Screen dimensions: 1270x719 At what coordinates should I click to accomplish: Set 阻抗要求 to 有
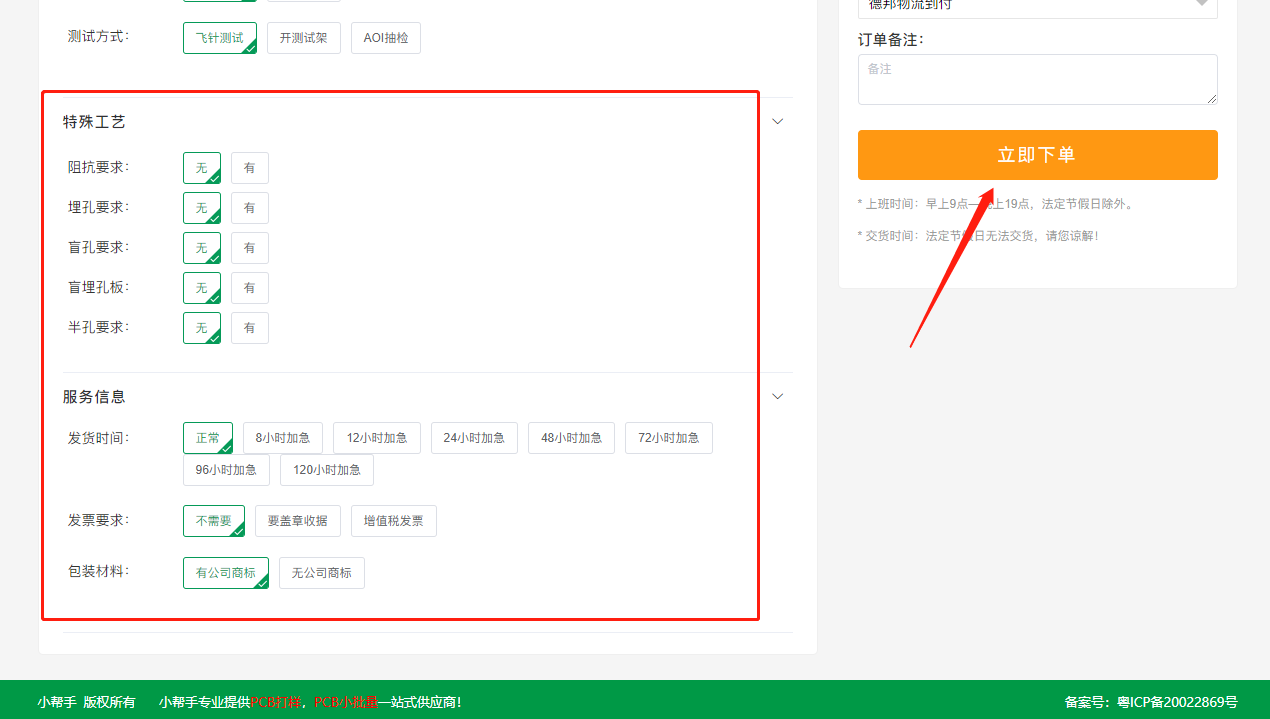250,167
